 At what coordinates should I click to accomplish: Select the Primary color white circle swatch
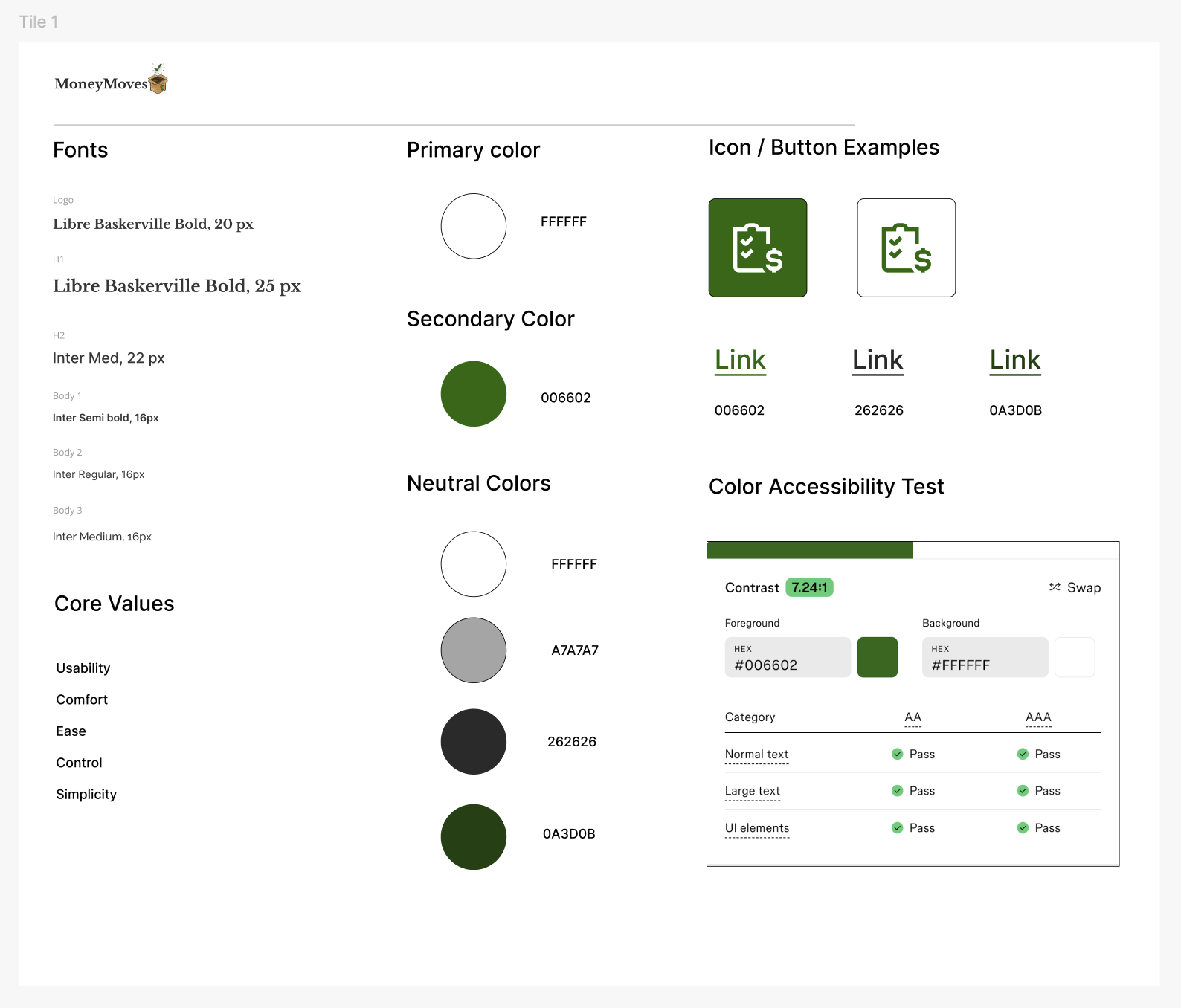(x=474, y=226)
